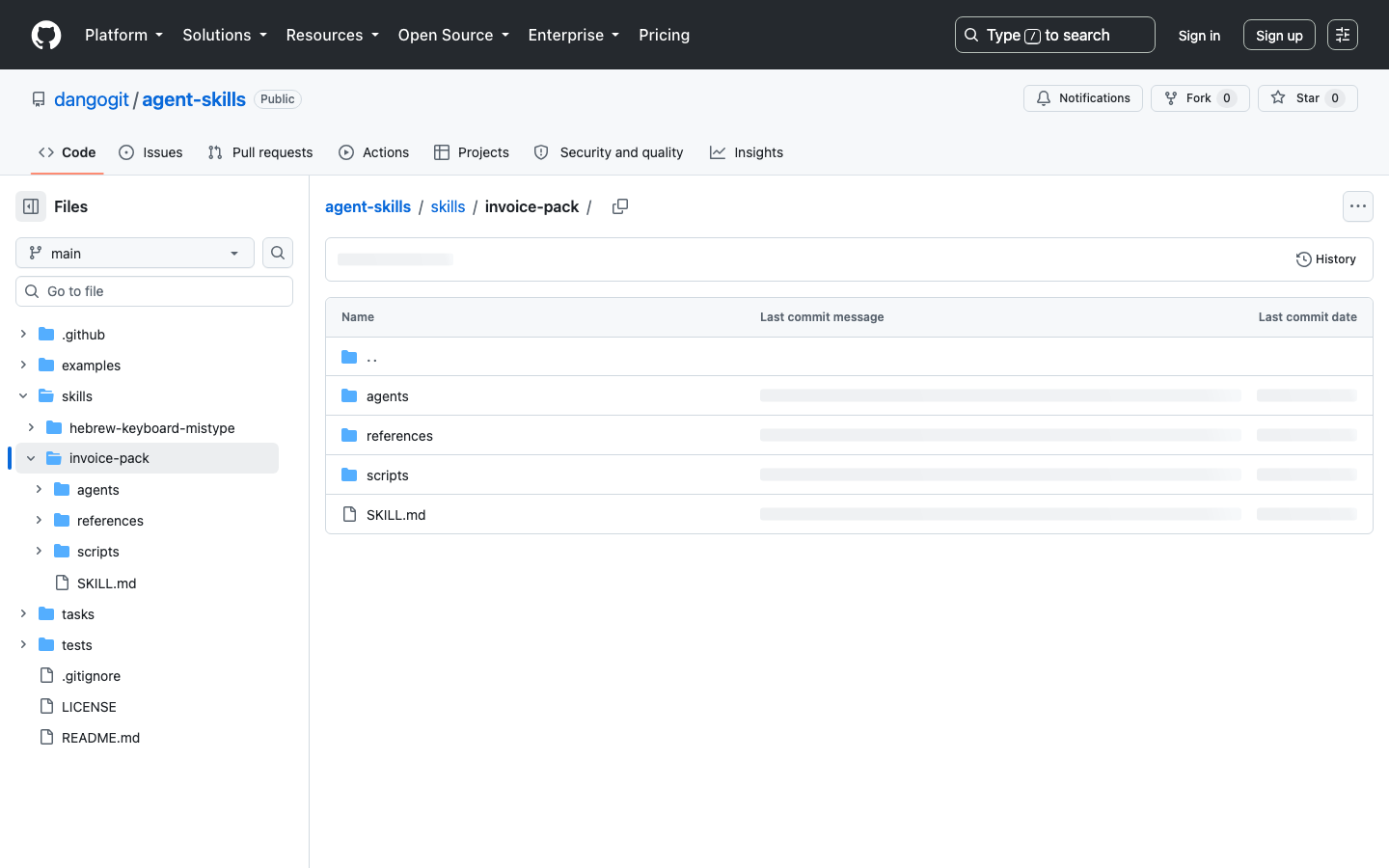Star the agent-skills repository

pos(1308,98)
